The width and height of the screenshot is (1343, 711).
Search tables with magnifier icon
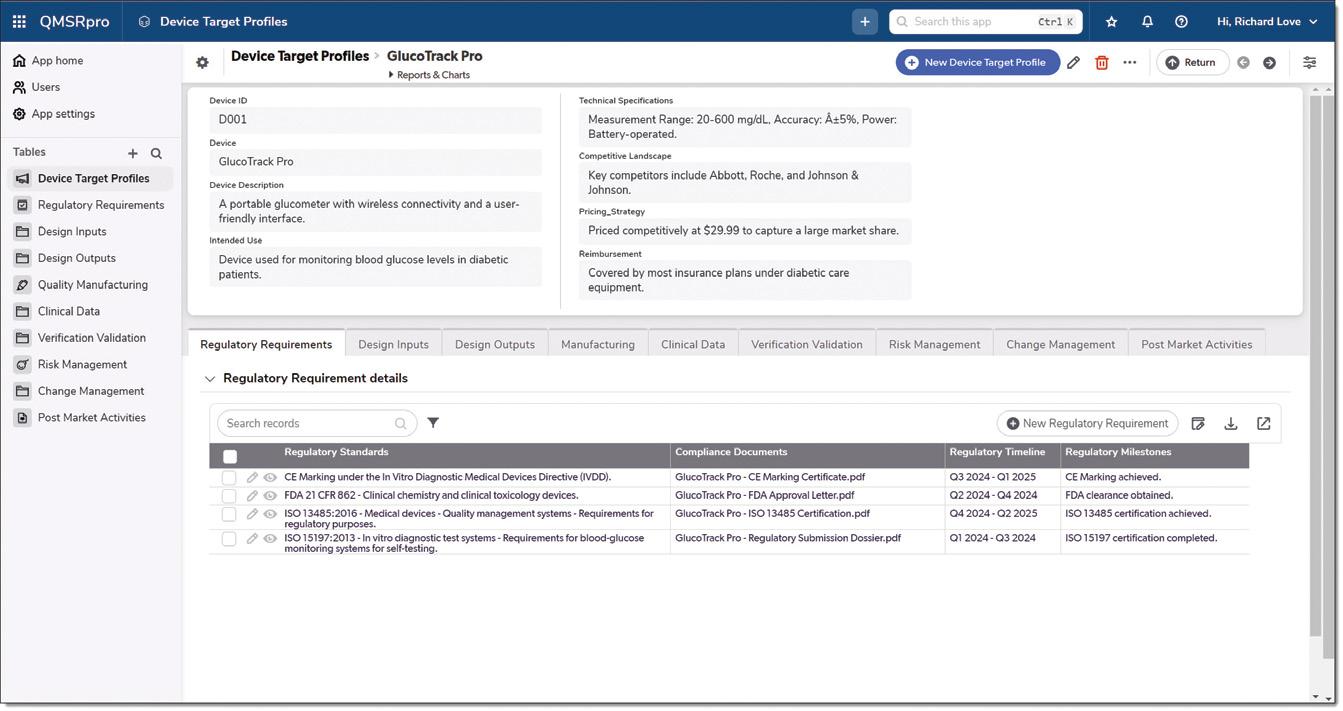pos(156,153)
